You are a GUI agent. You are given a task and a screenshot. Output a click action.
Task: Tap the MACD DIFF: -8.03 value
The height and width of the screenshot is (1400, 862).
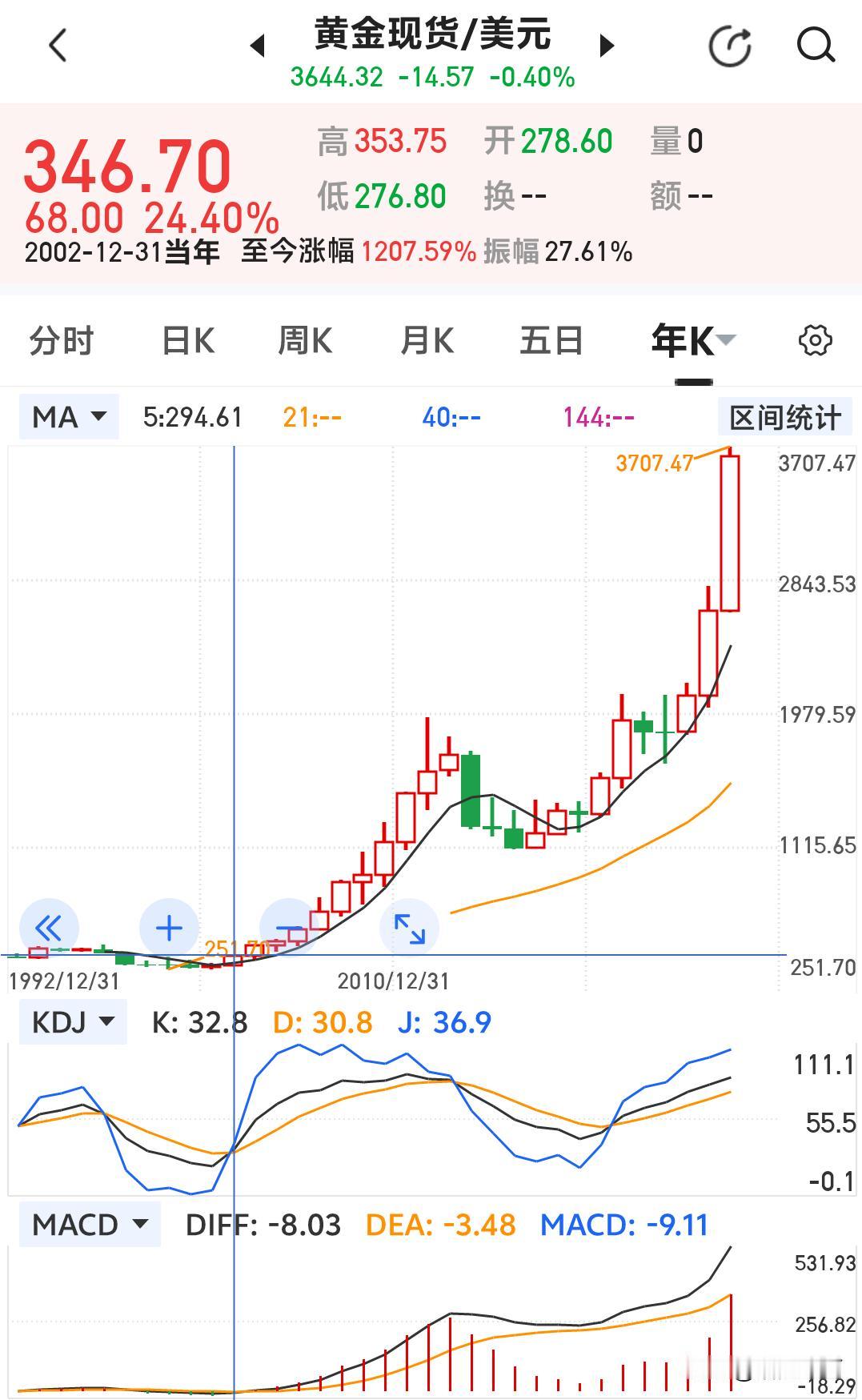tap(263, 1225)
